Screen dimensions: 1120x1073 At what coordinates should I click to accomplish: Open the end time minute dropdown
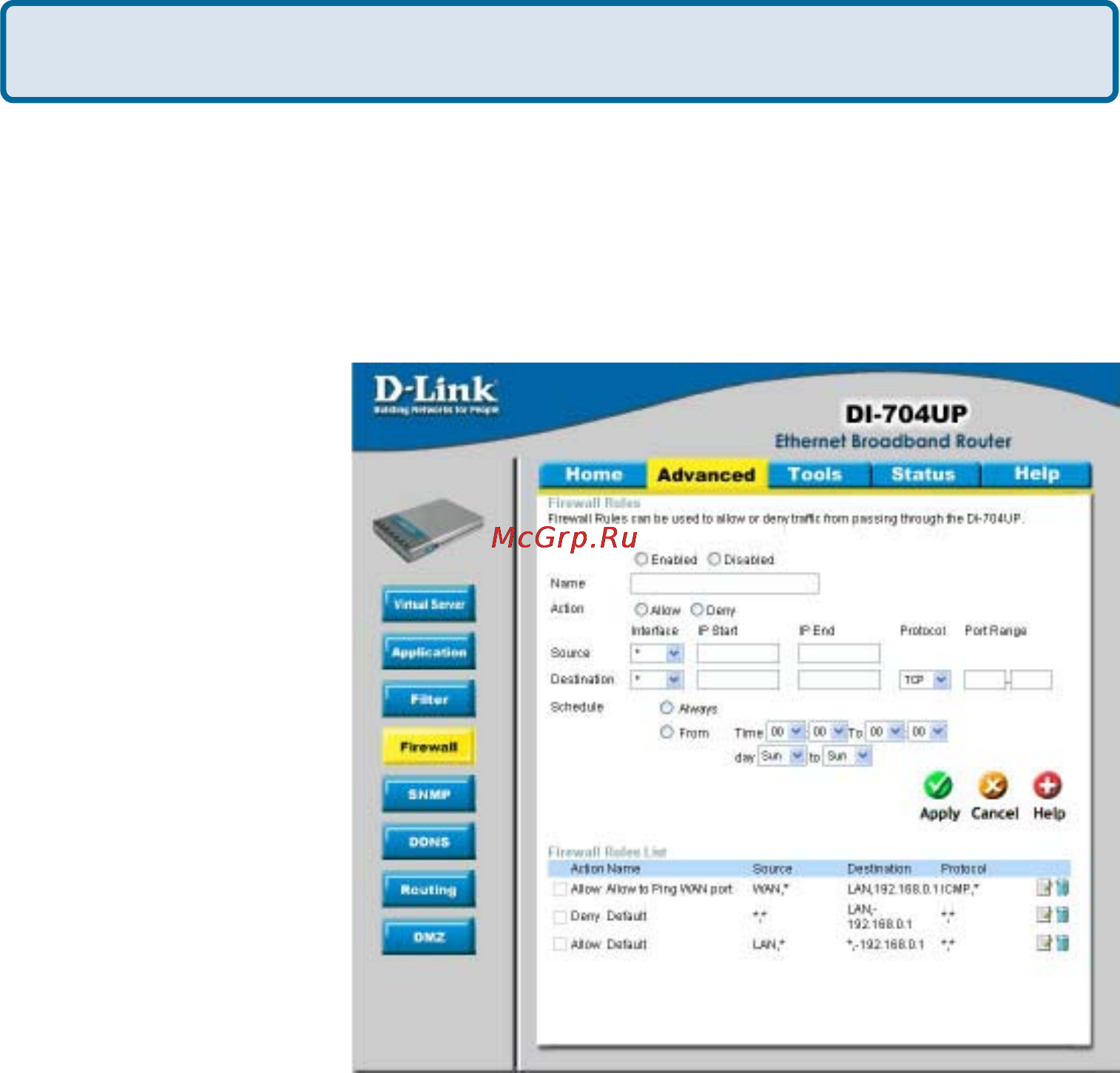pos(927,732)
